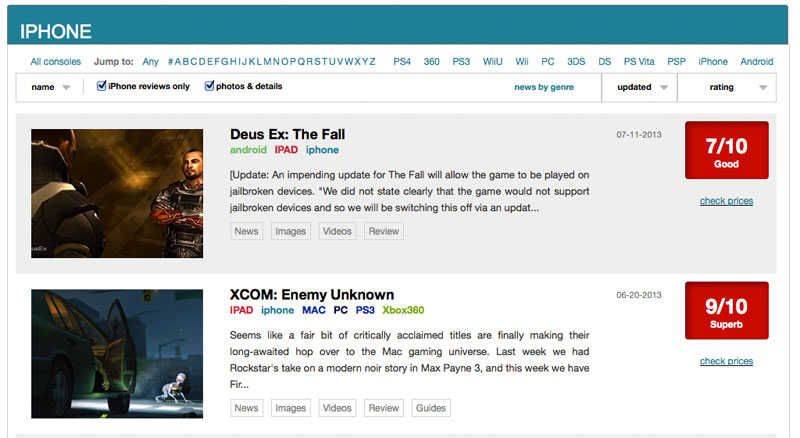The width and height of the screenshot is (800, 438).
Task: Open Videos button for Deus Ex
Action: pos(337,231)
